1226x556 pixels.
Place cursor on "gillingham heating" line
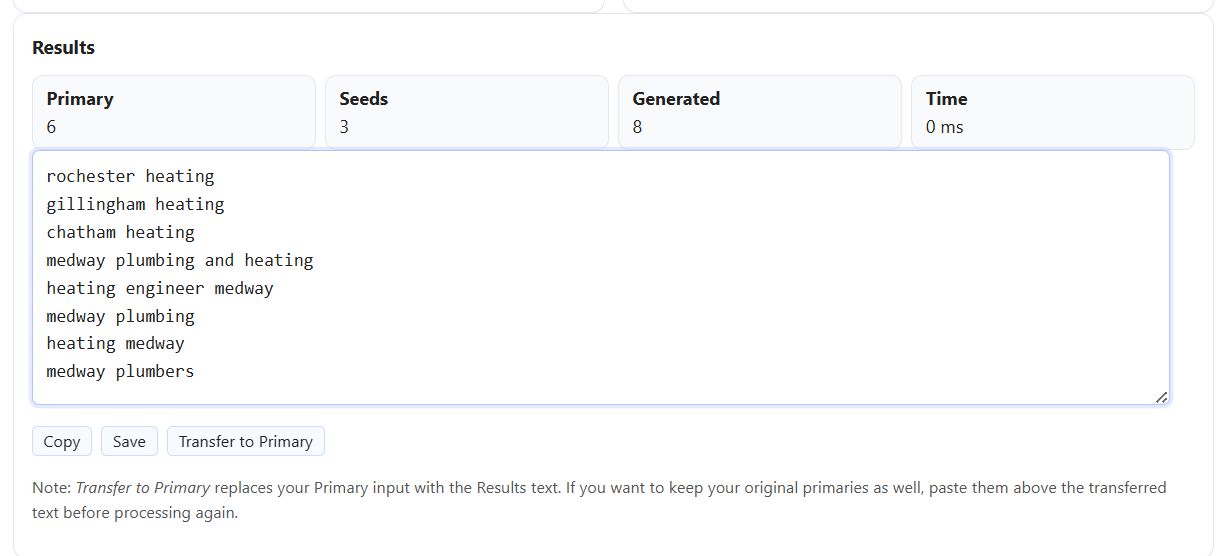tap(135, 205)
